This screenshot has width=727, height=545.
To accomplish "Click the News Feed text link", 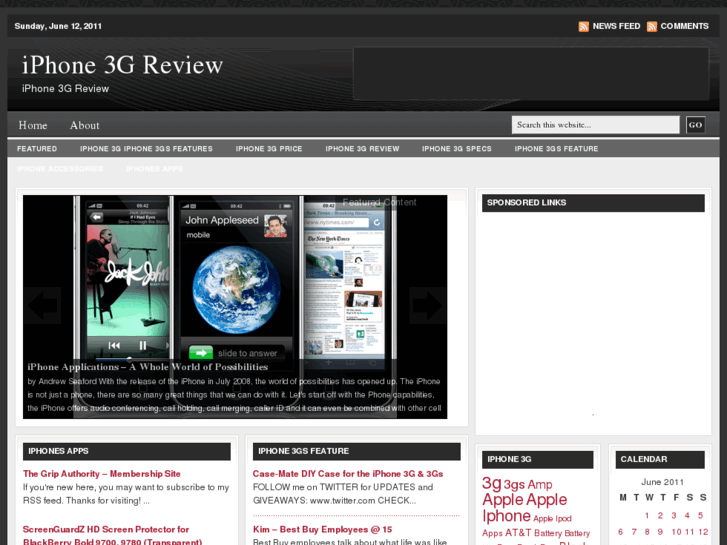I will pos(616,26).
